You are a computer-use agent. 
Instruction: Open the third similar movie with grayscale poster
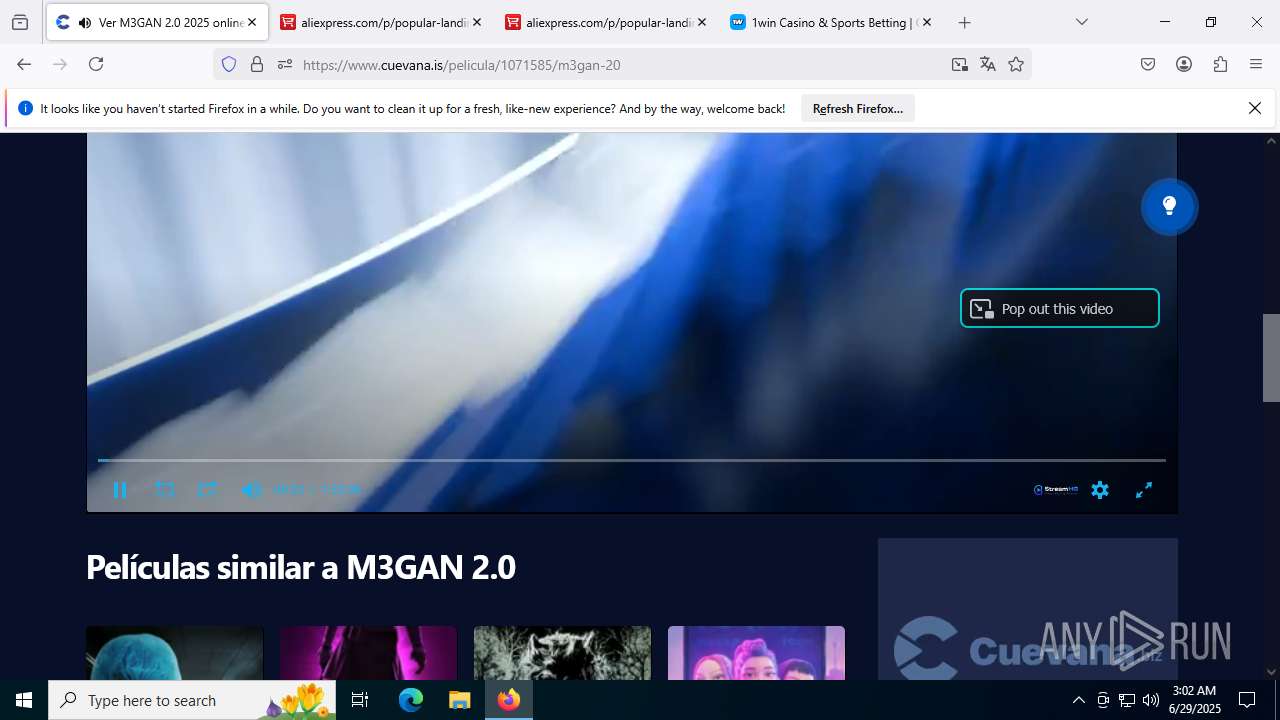coord(562,653)
